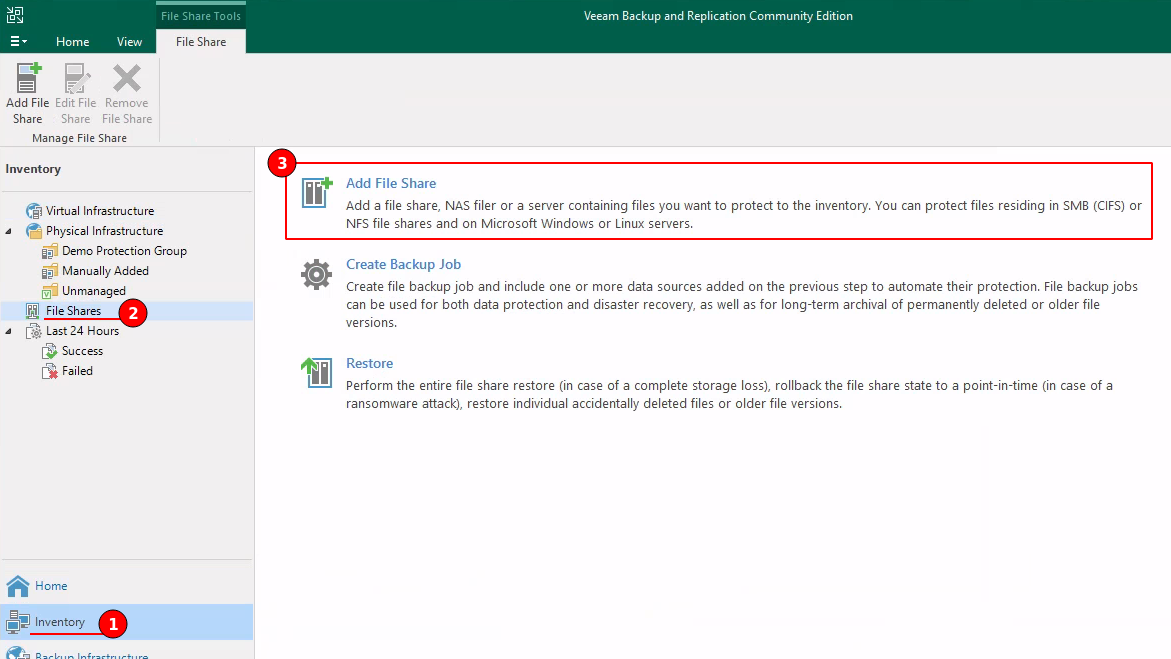Click the Manage File Share group label
1171x659 pixels.
(79, 138)
